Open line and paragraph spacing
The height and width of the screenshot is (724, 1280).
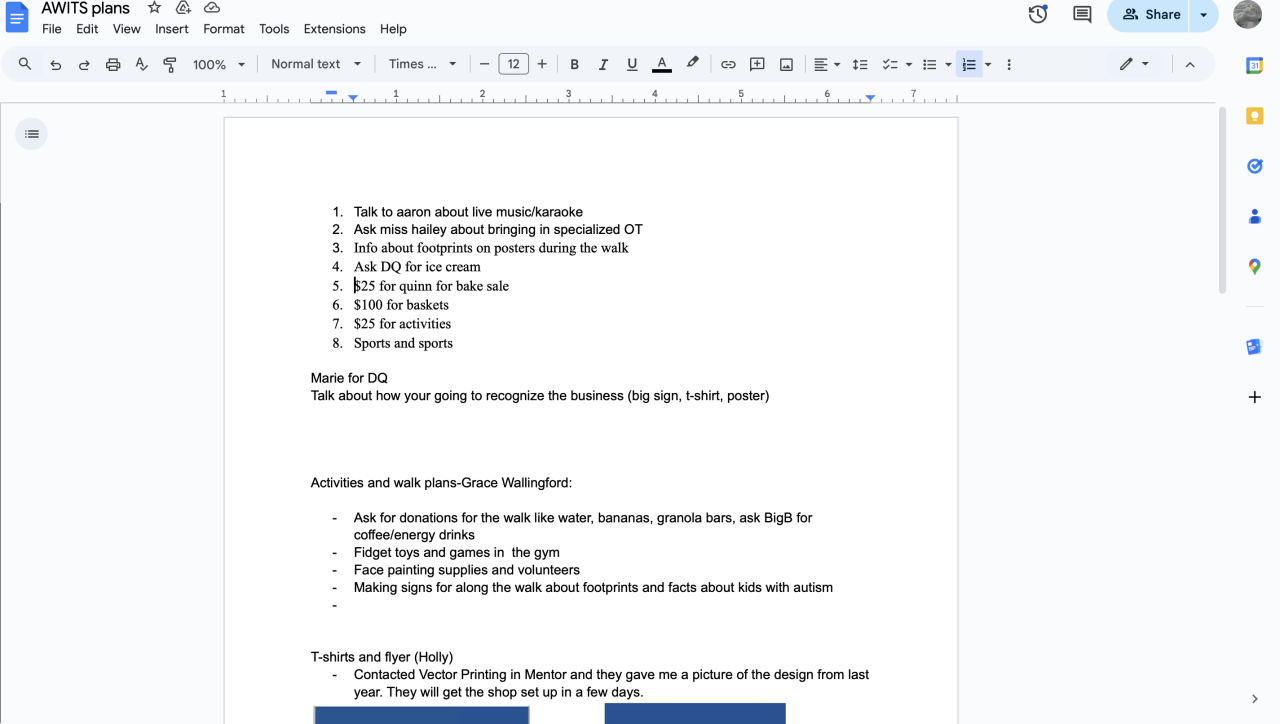click(x=859, y=64)
